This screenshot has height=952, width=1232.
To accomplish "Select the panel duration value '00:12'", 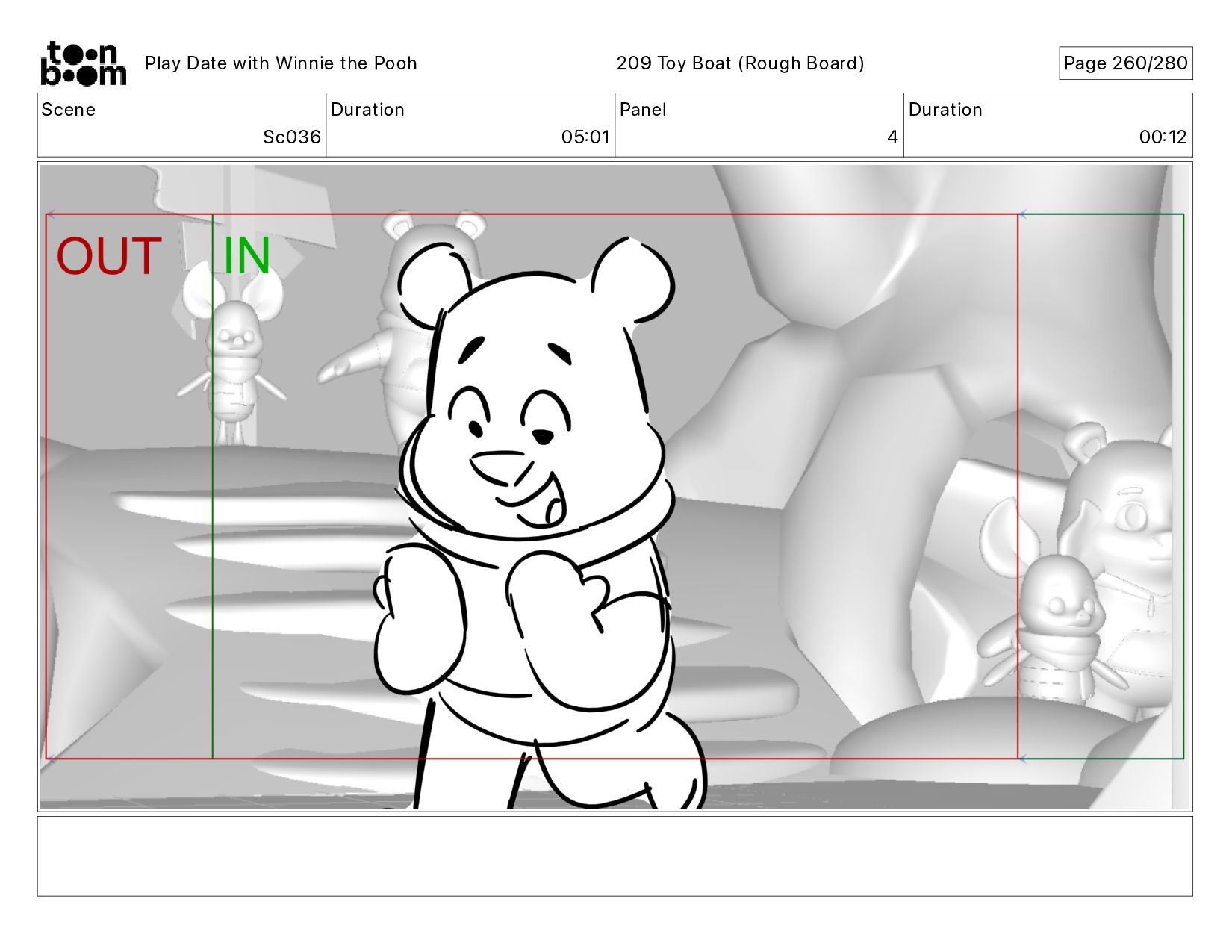I will [x=1163, y=137].
